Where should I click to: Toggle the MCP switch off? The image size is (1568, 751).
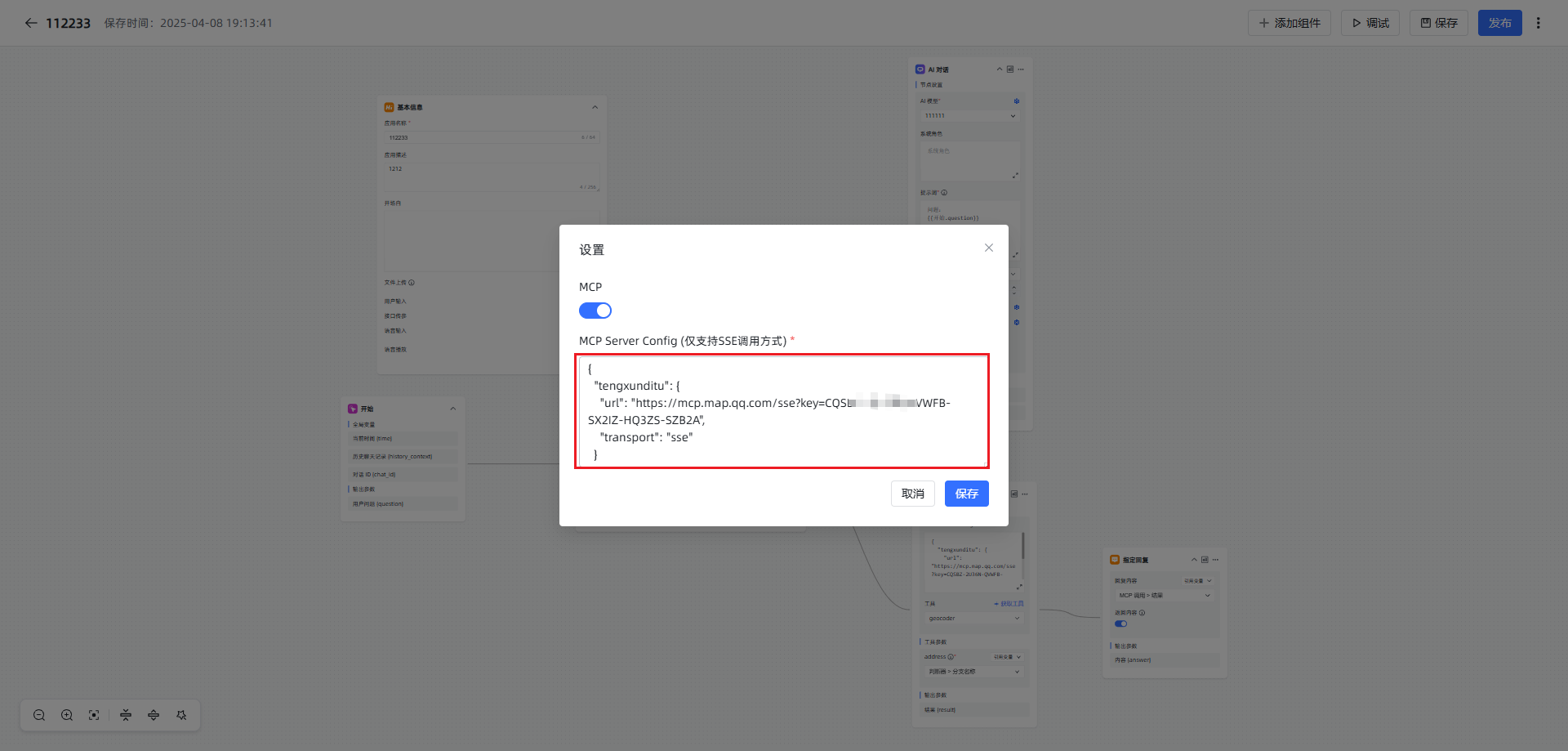point(595,311)
